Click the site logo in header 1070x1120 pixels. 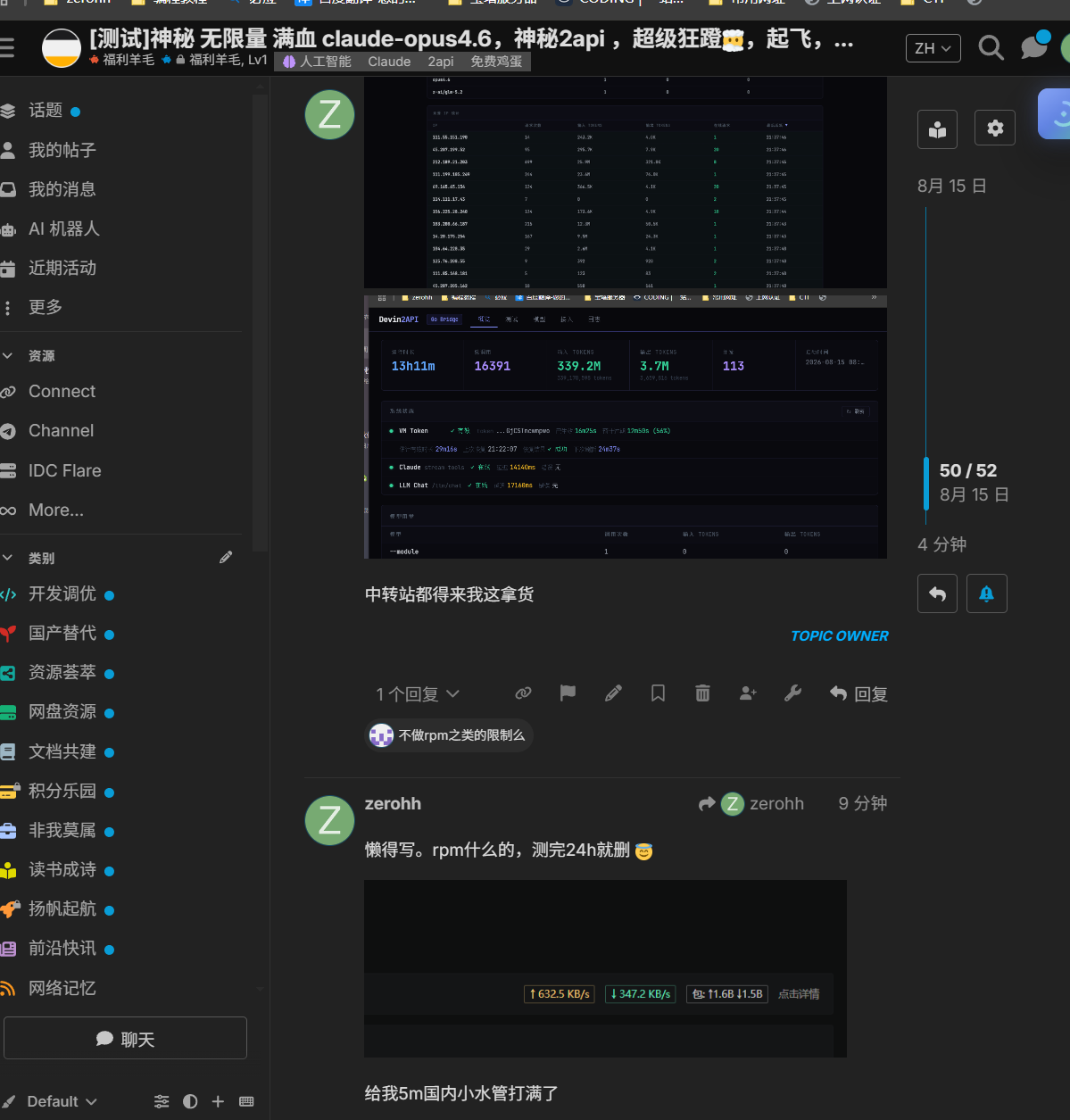pos(62,48)
